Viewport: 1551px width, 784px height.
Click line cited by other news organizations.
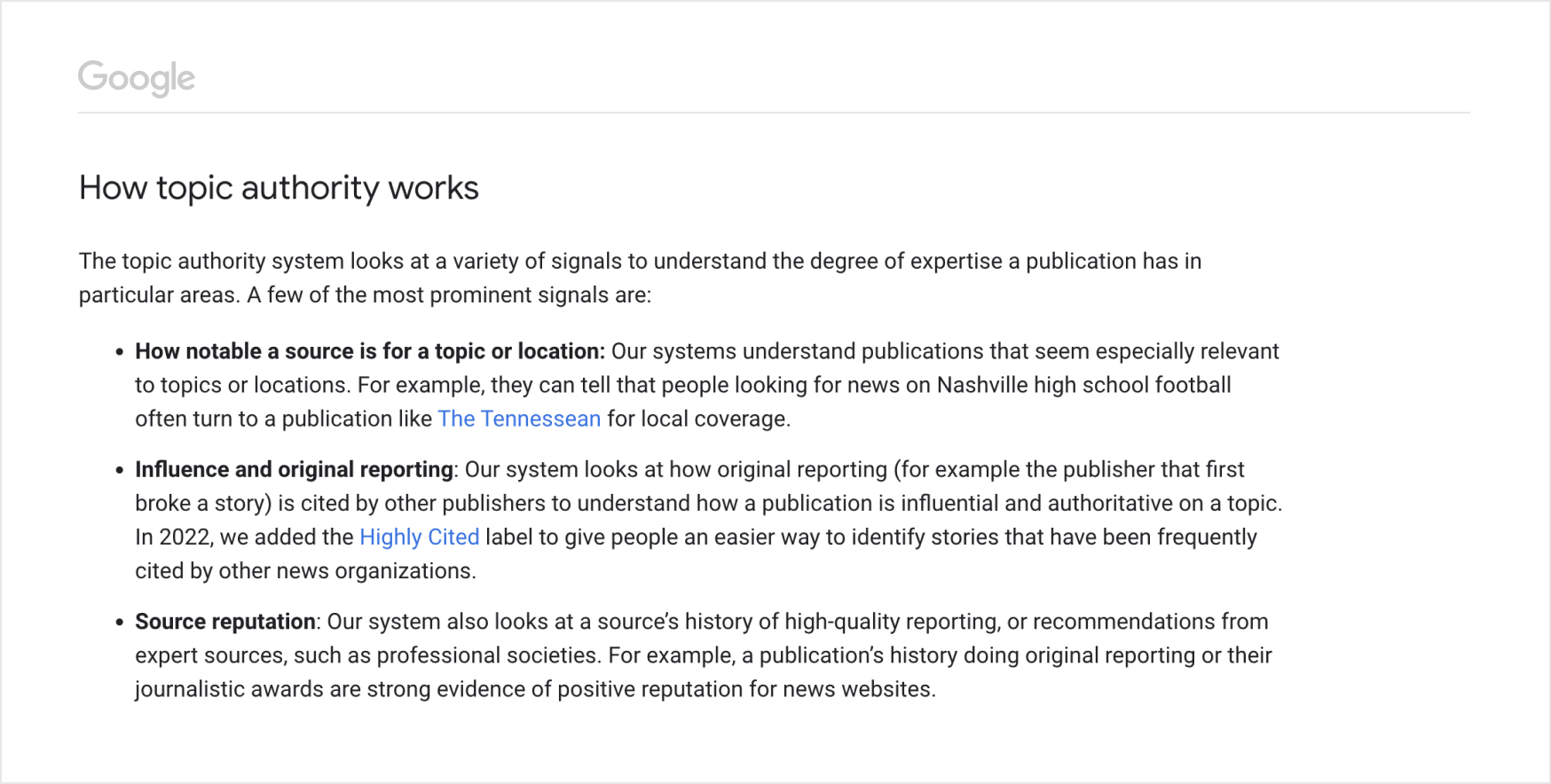coord(305,570)
